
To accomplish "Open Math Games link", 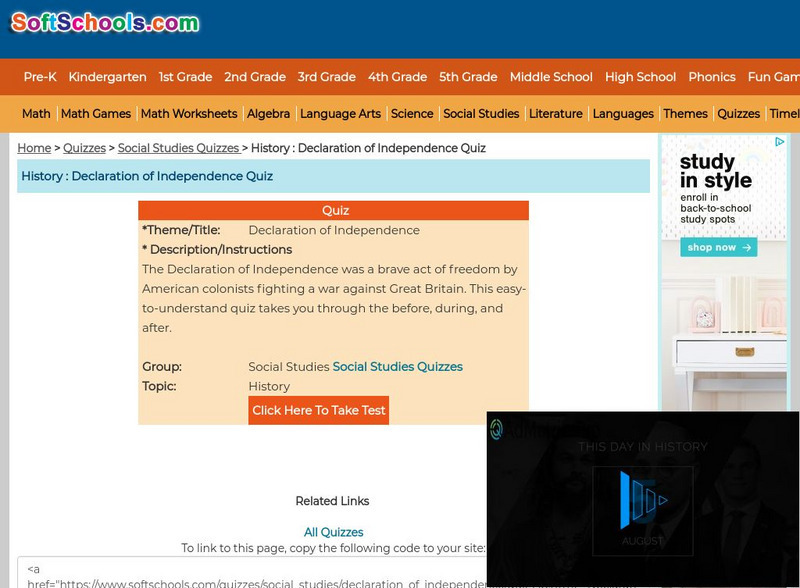I will [x=96, y=113].
